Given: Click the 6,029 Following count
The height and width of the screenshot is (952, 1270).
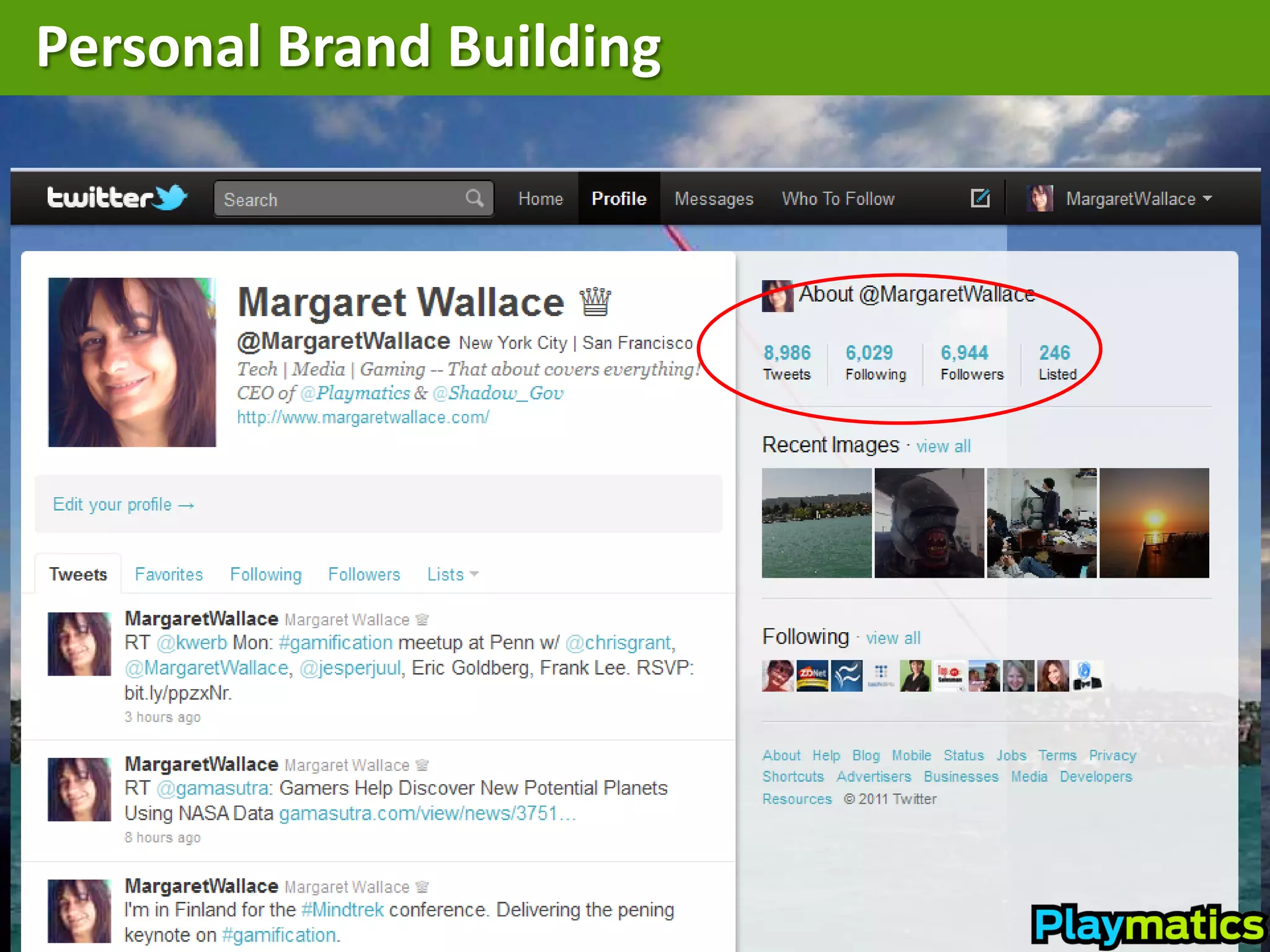Looking at the screenshot, I should click(x=876, y=363).
